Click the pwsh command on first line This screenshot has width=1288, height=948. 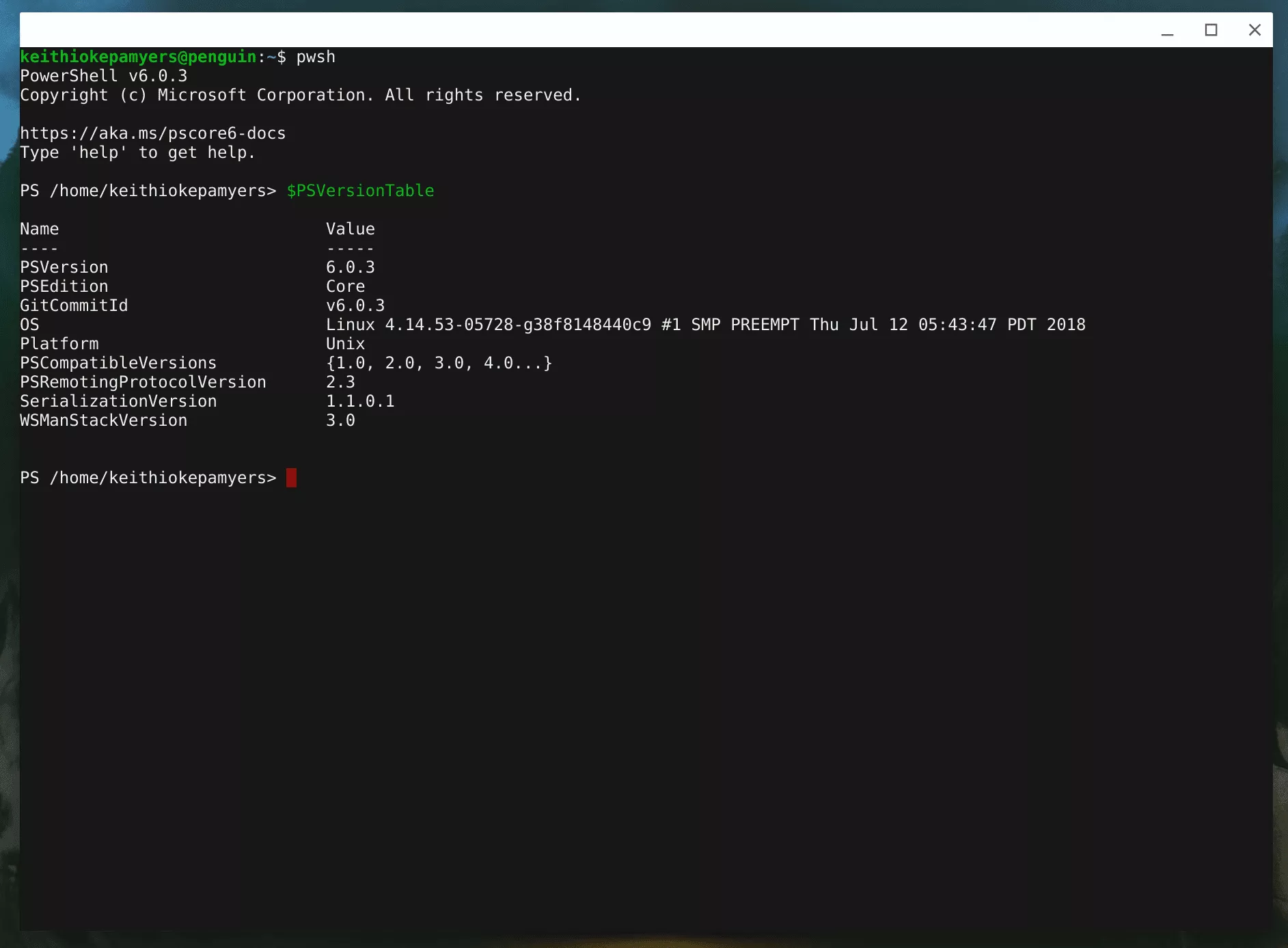pos(316,57)
